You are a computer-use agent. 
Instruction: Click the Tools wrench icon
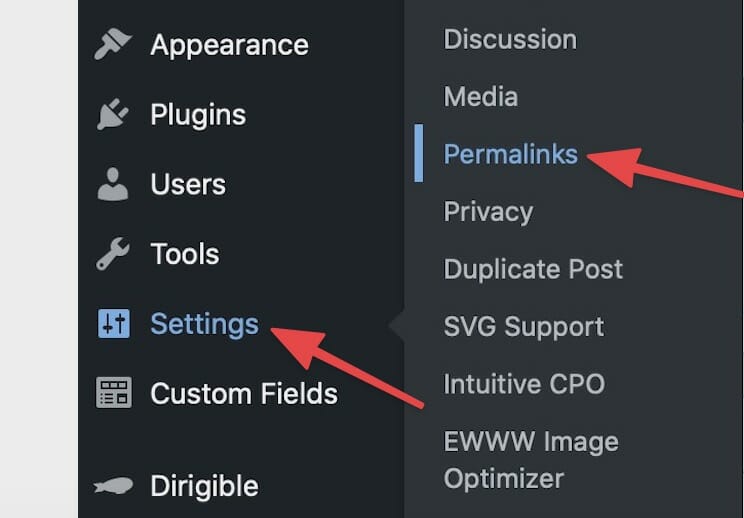(x=113, y=254)
